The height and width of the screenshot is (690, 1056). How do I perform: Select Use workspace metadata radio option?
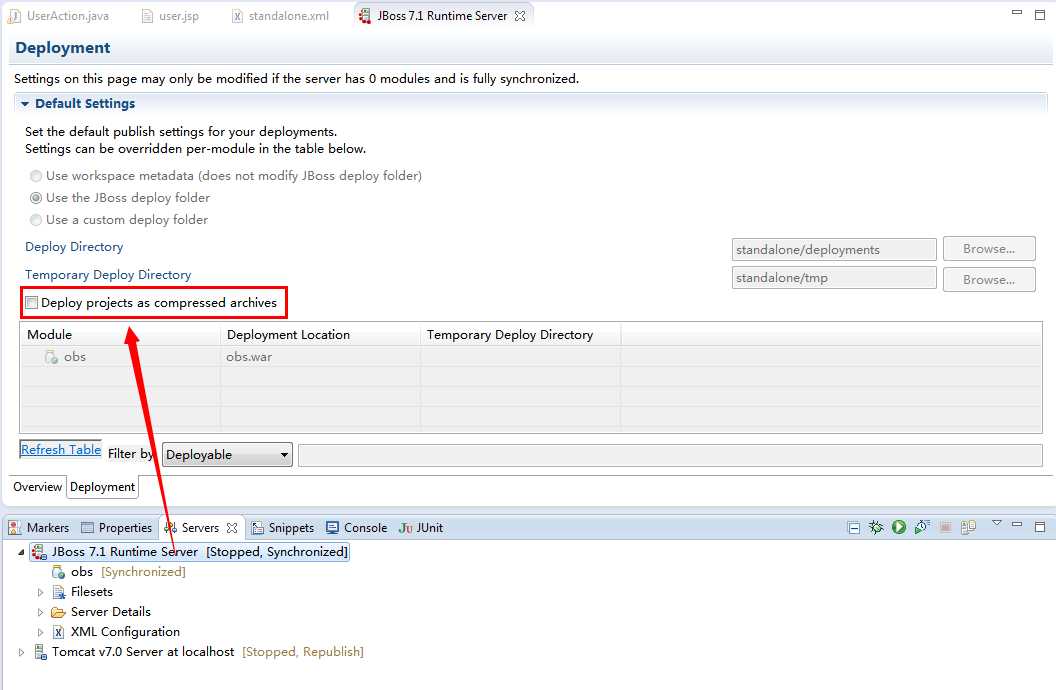(36, 176)
